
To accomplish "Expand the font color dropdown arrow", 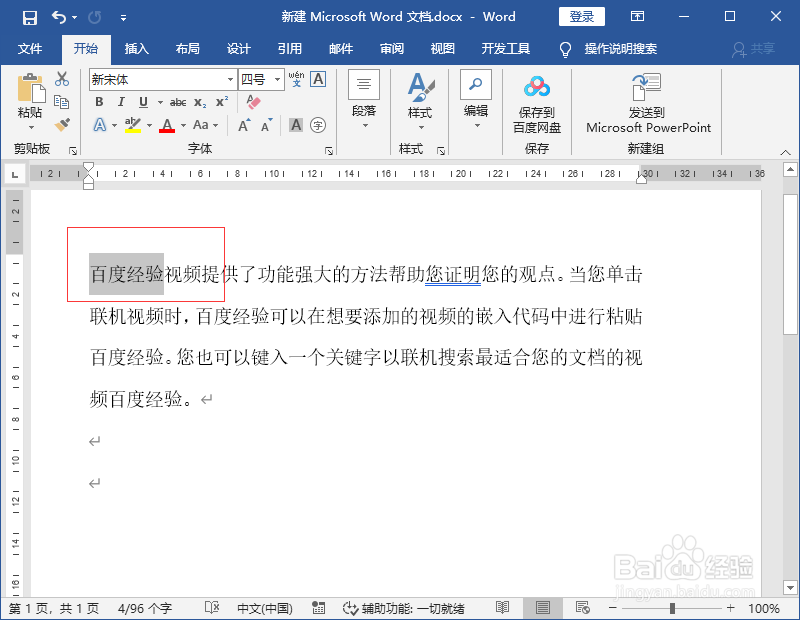I will coord(183,125).
